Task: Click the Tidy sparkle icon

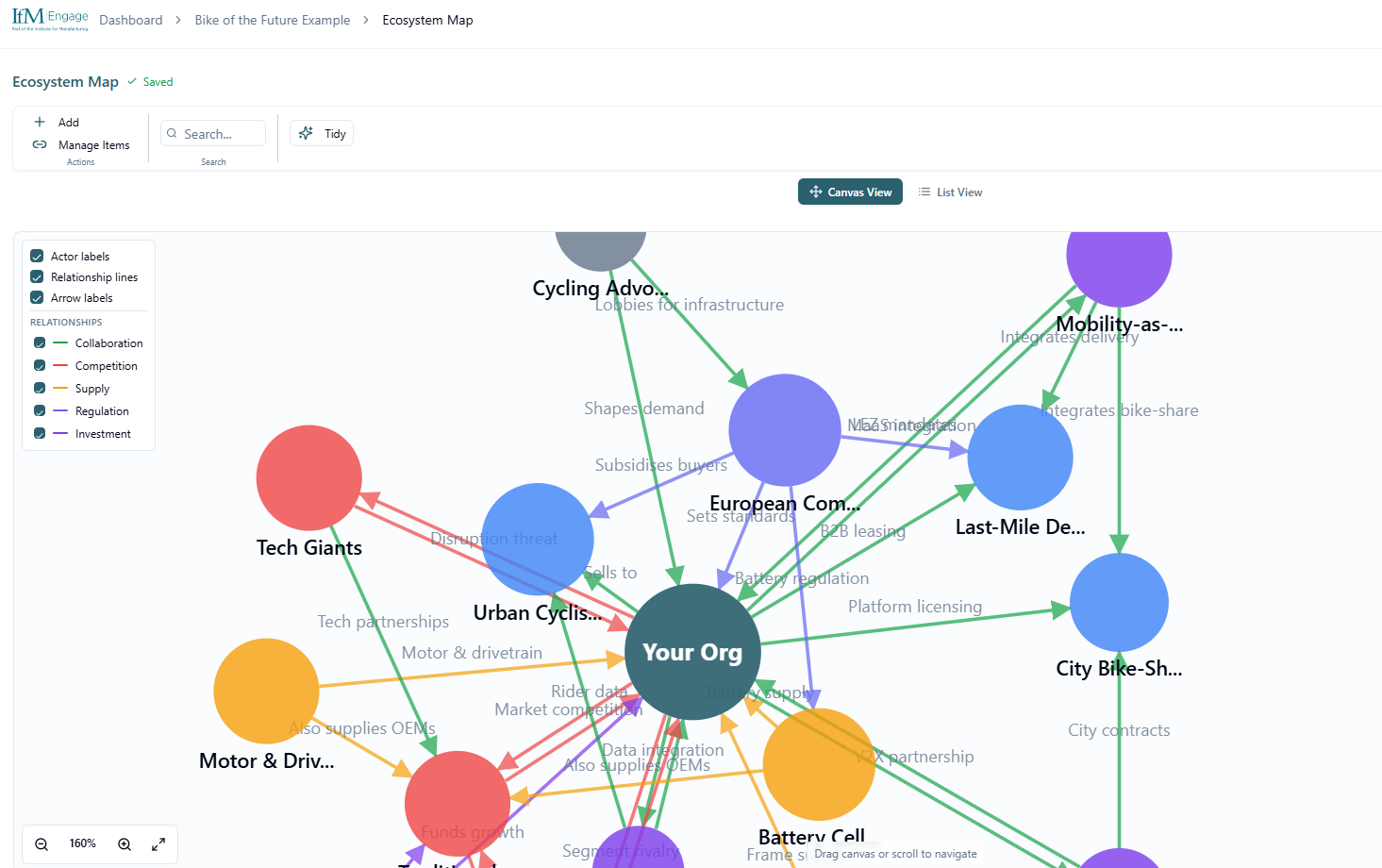Action: coord(305,132)
